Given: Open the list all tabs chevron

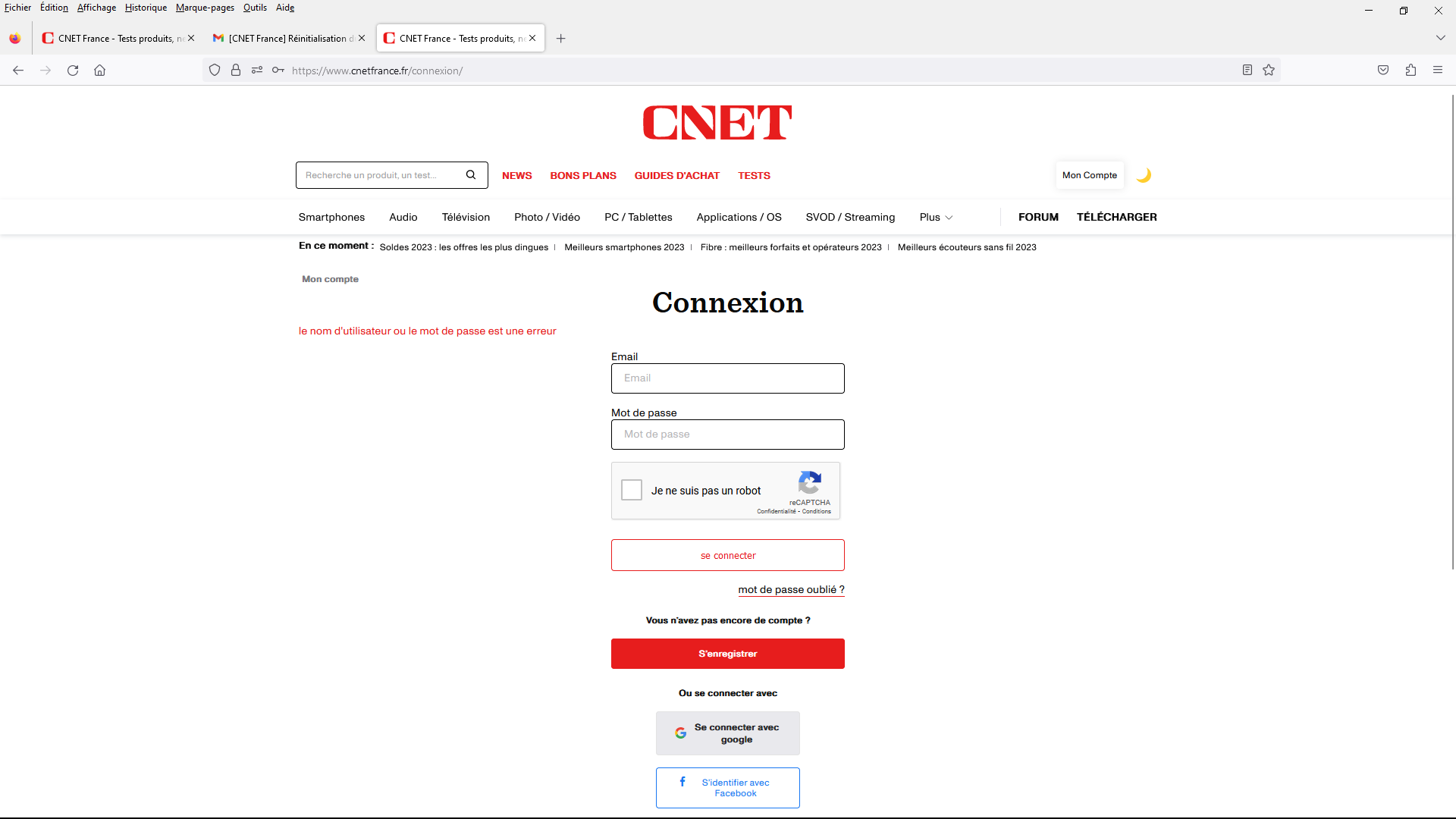Looking at the screenshot, I should [x=1440, y=38].
